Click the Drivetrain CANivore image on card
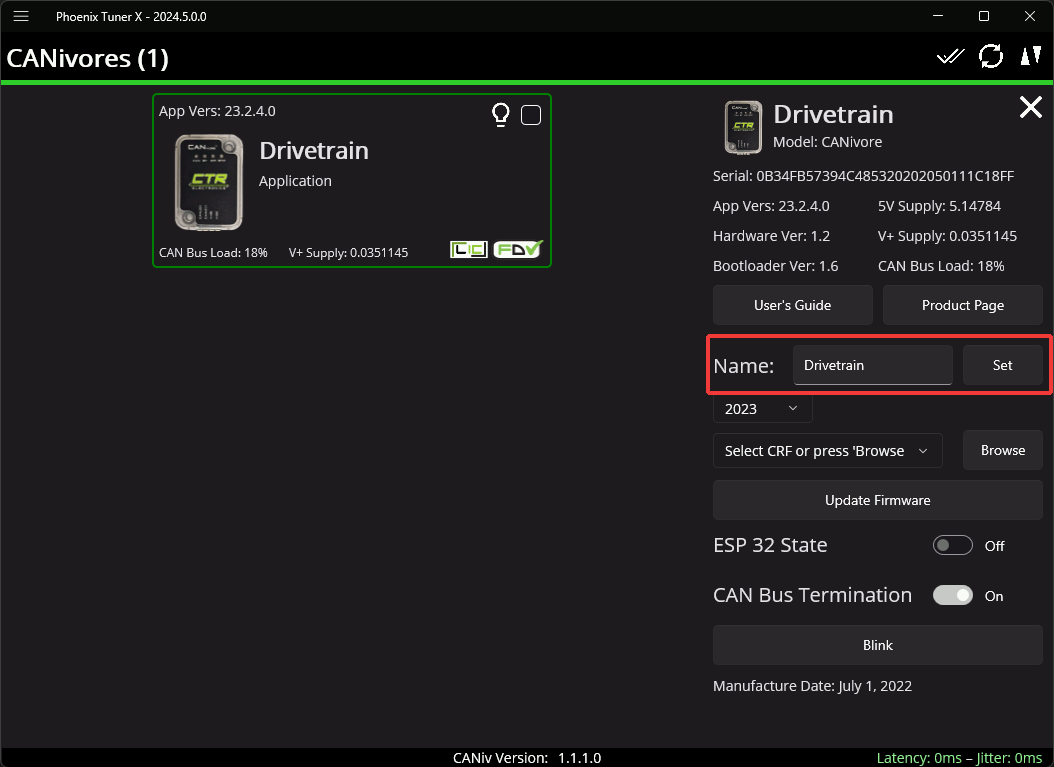1054x767 pixels. coord(209,182)
